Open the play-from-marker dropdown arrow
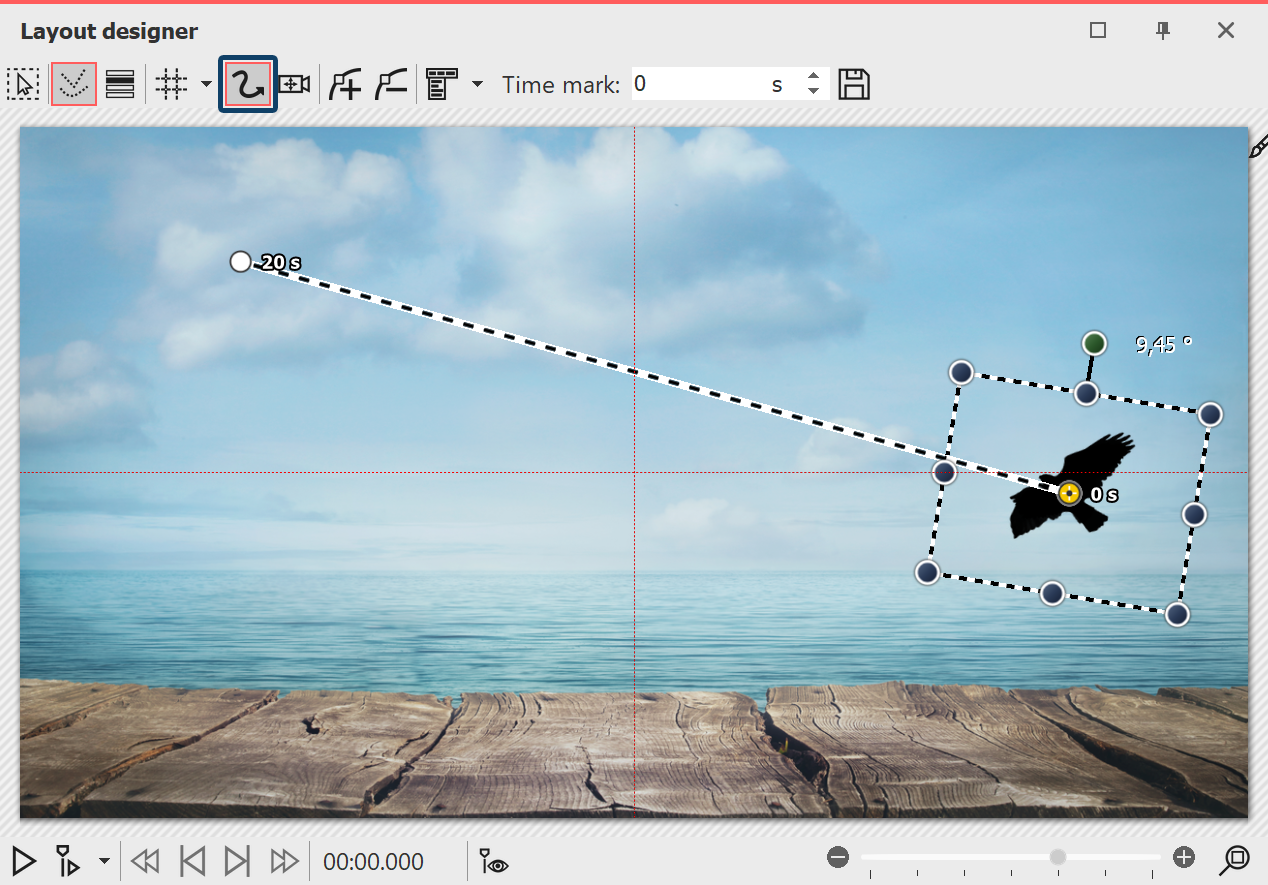1268x885 pixels. pyautogui.click(x=104, y=860)
